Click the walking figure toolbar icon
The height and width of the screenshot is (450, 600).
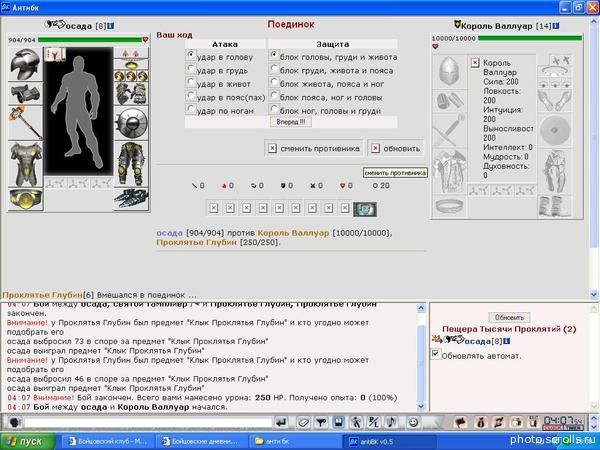[x=356, y=422]
